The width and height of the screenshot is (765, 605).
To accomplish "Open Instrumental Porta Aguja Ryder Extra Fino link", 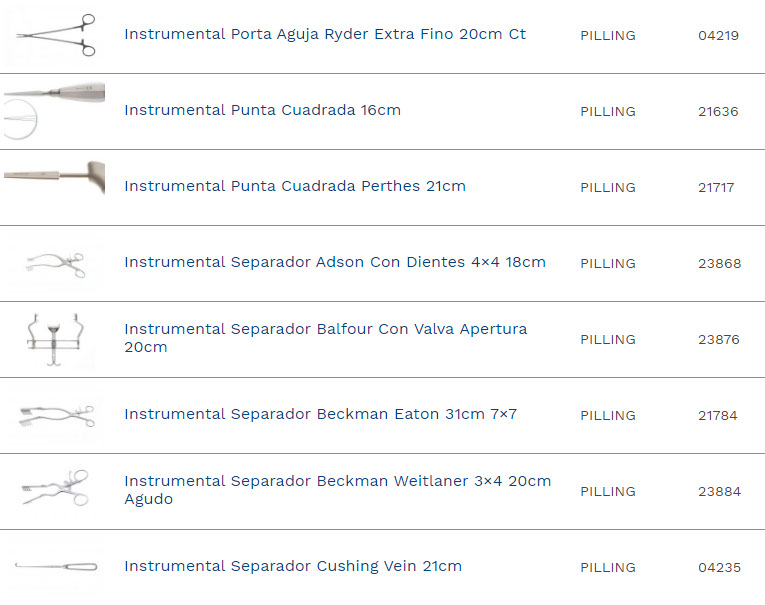I will (x=324, y=35).
